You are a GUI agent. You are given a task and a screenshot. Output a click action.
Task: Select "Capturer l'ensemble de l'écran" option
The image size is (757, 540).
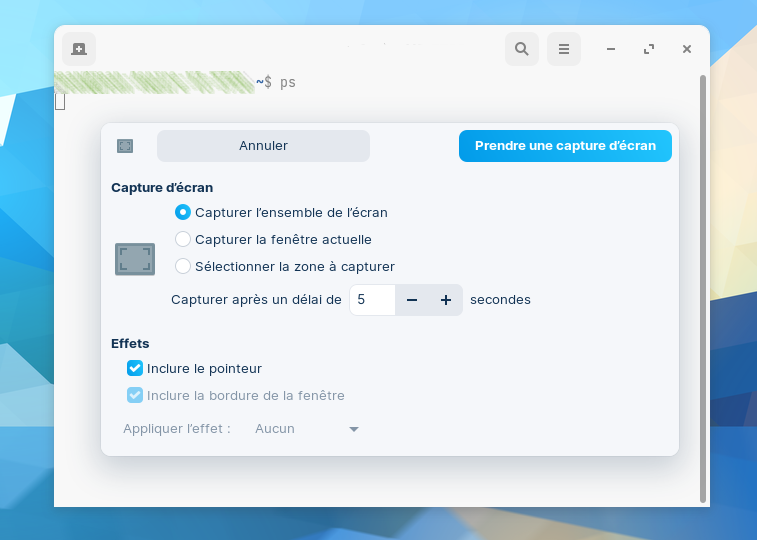coord(183,212)
